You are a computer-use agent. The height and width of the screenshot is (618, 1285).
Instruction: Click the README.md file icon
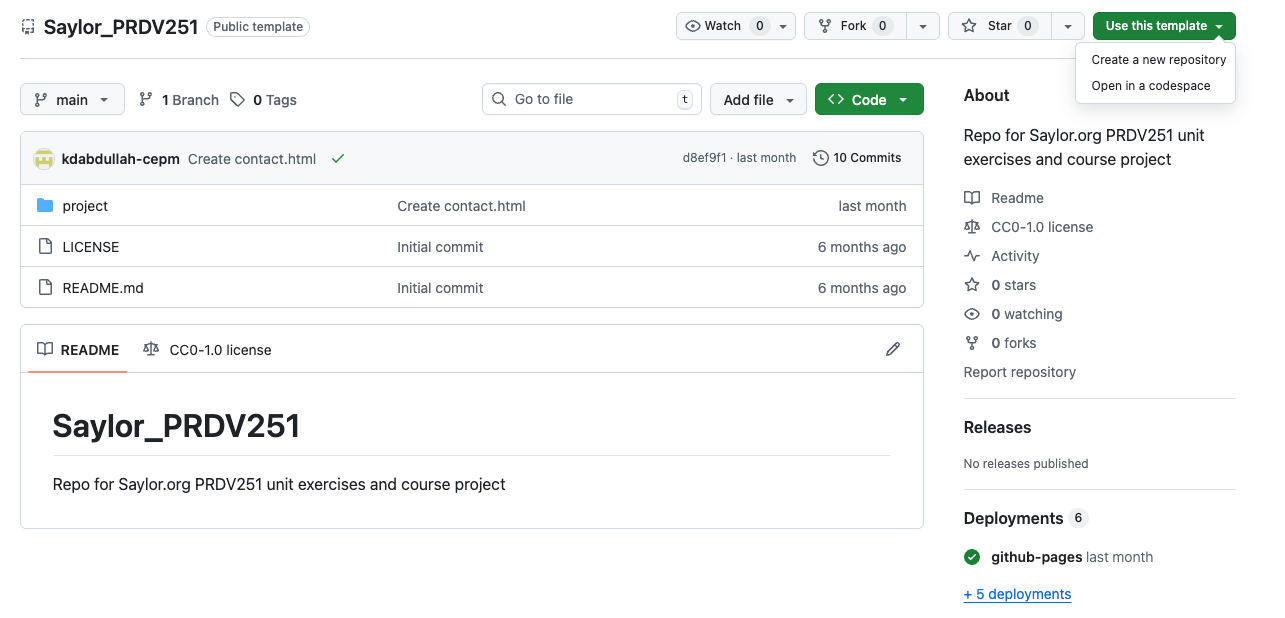[x=45, y=288]
